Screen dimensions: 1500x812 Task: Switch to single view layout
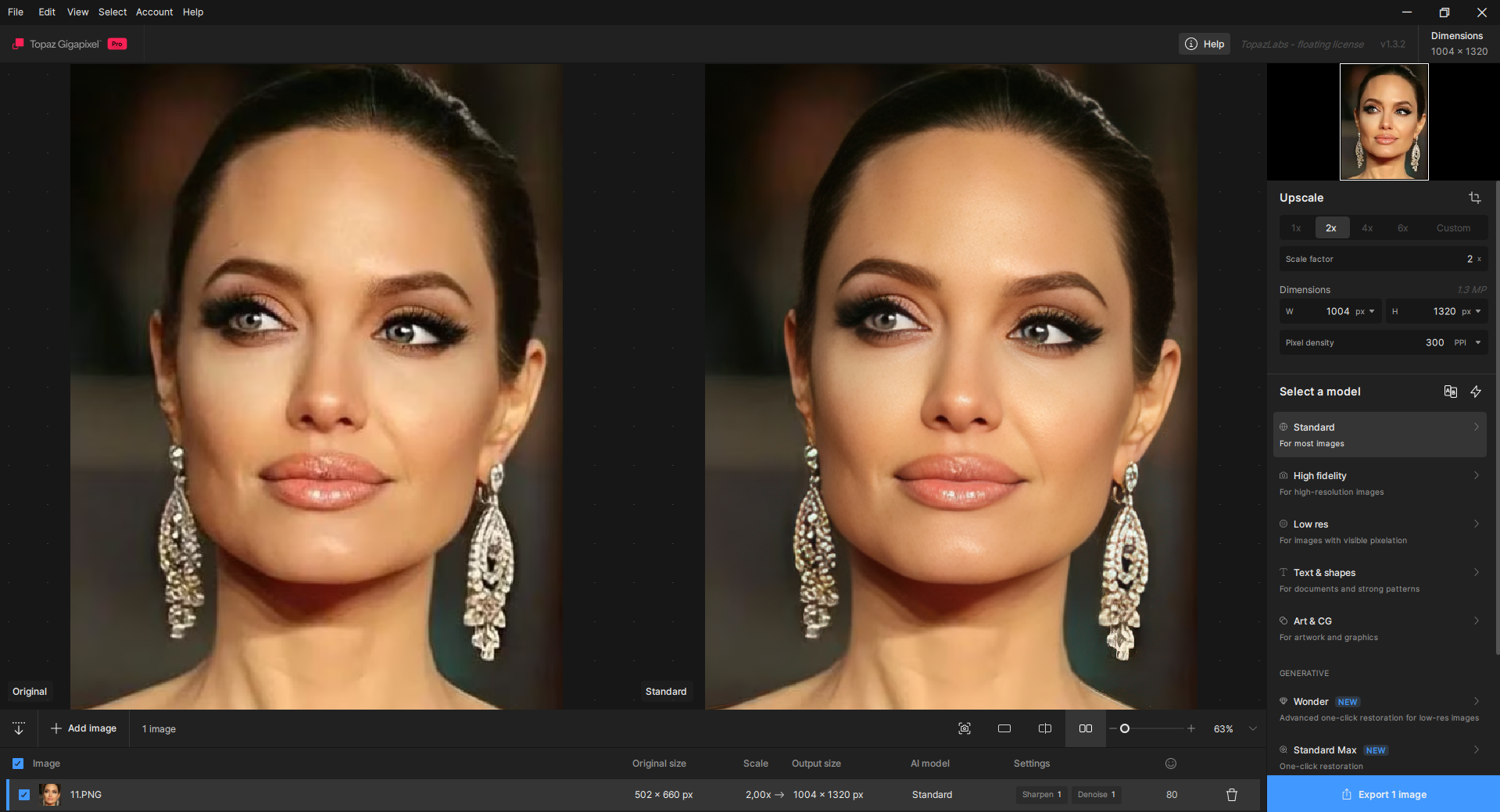pos(1004,728)
